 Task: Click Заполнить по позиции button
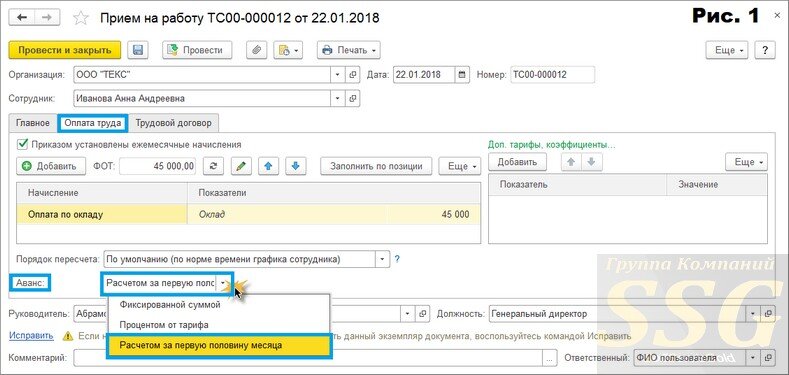click(x=376, y=166)
